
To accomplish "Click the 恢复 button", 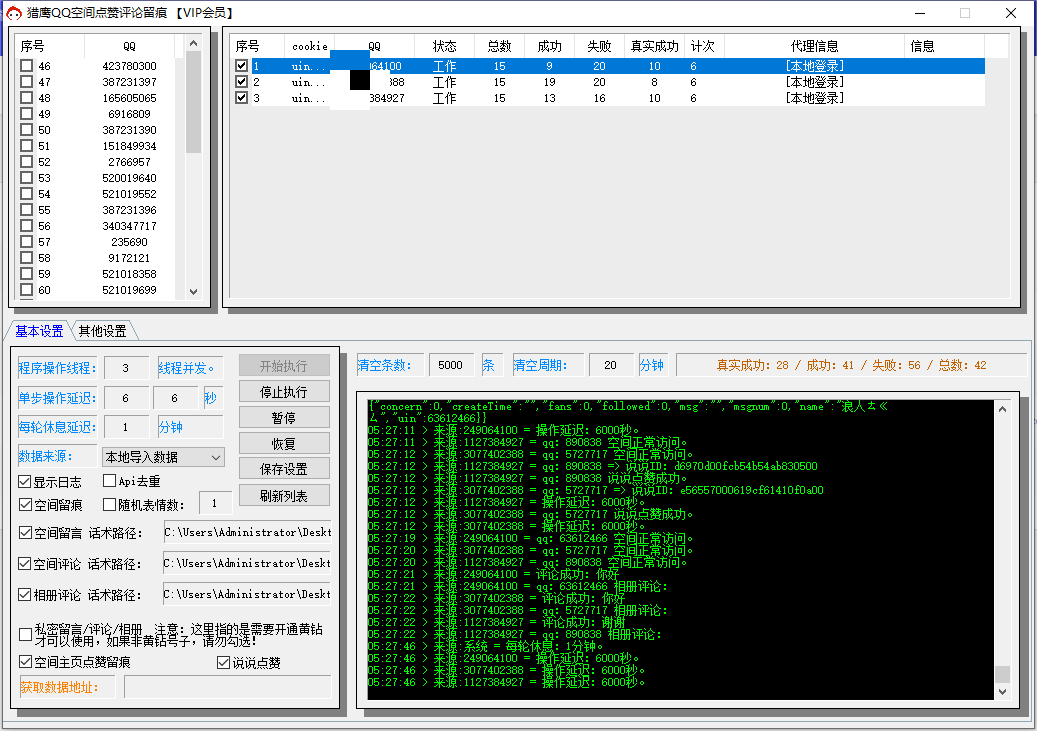I will [x=284, y=443].
